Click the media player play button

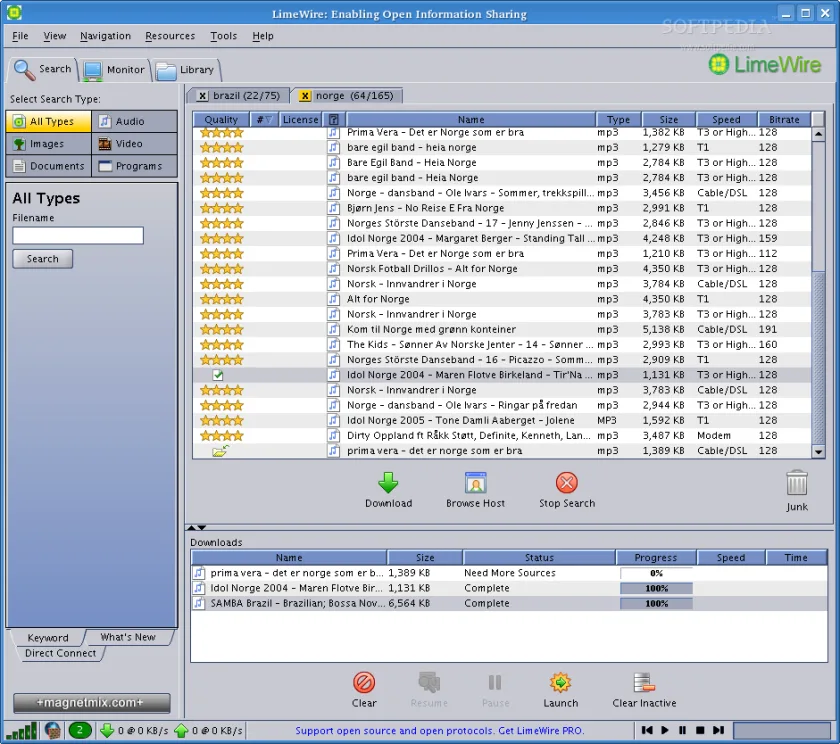(665, 730)
